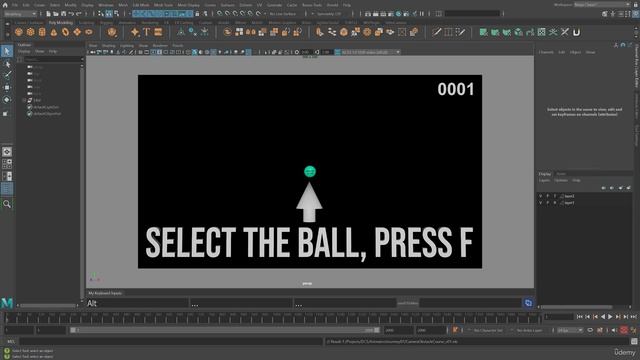640x360 pixels.
Task: Toggle visibility V of layer2
Action: pyautogui.click(x=540, y=196)
